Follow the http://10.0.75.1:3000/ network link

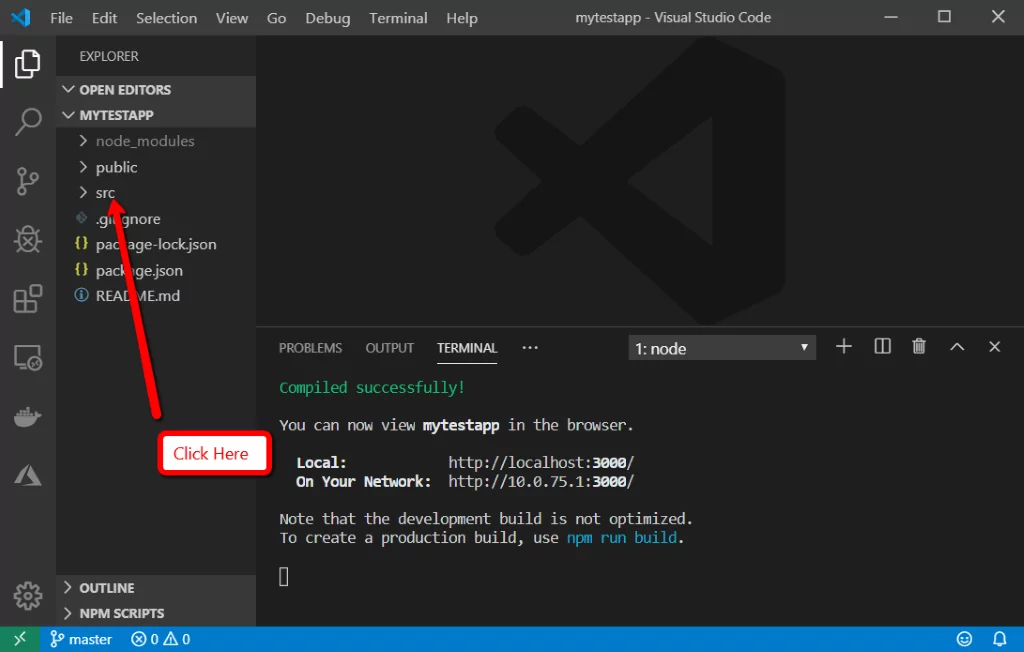[x=541, y=481]
